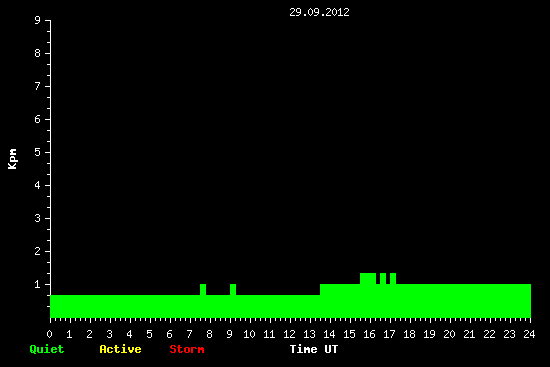Click the Kpm vertical axis label
The width and height of the screenshot is (550, 367).
12,159
